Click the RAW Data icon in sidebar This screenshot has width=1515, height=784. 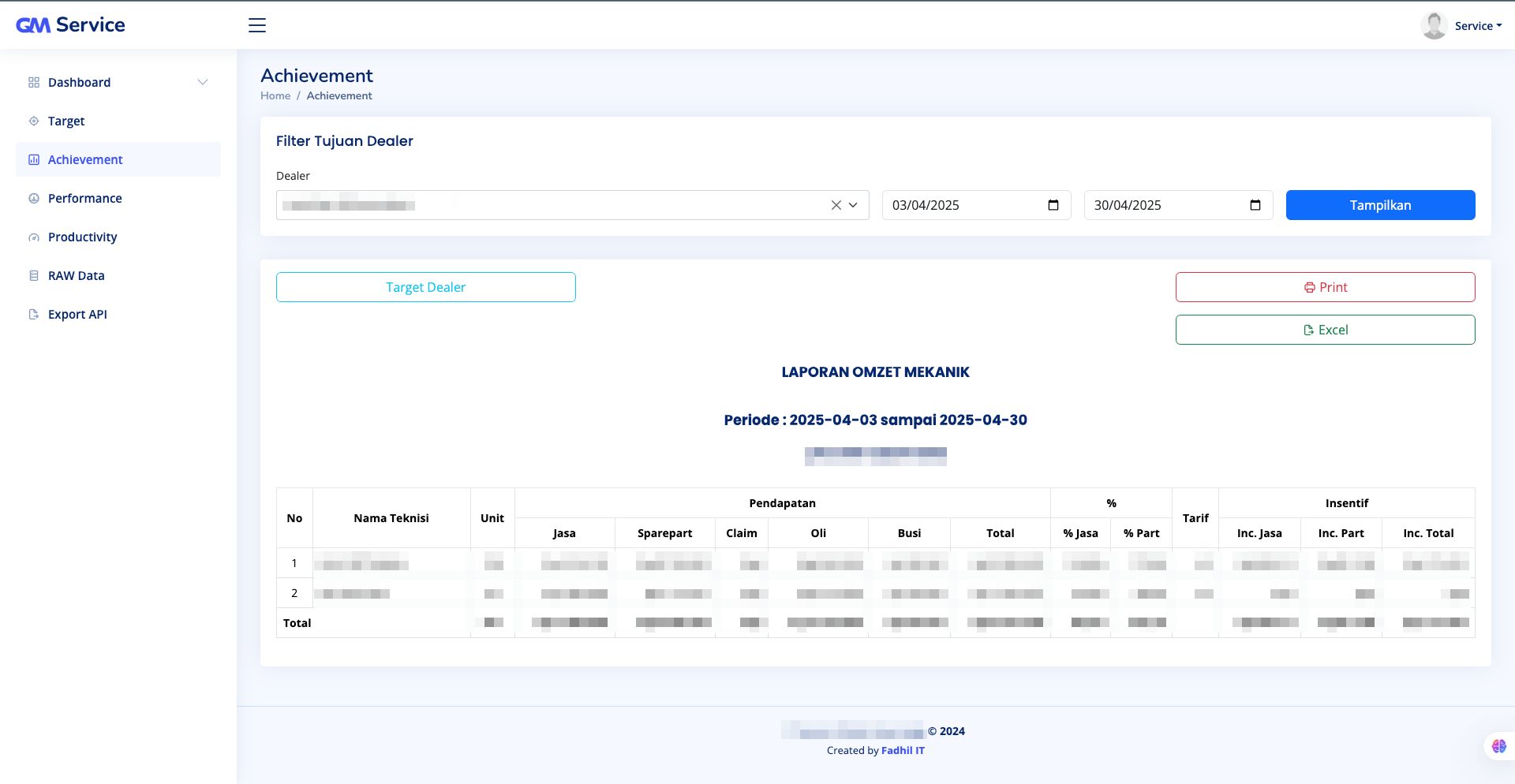click(x=34, y=276)
